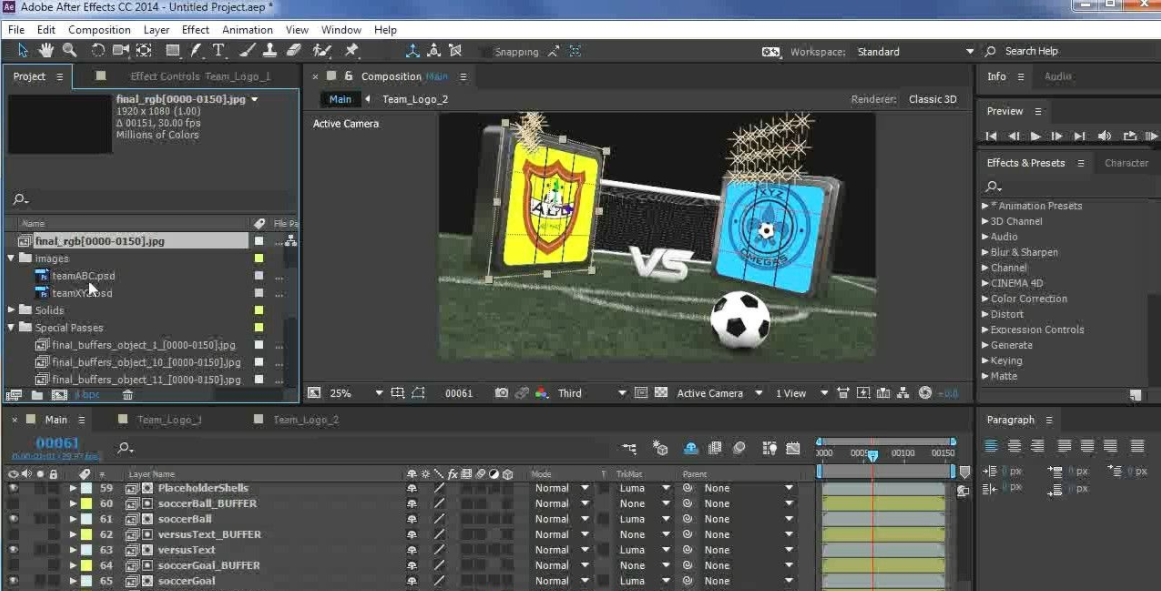
Task: Click the Reset Exposure icon
Action: pos(925,393)
